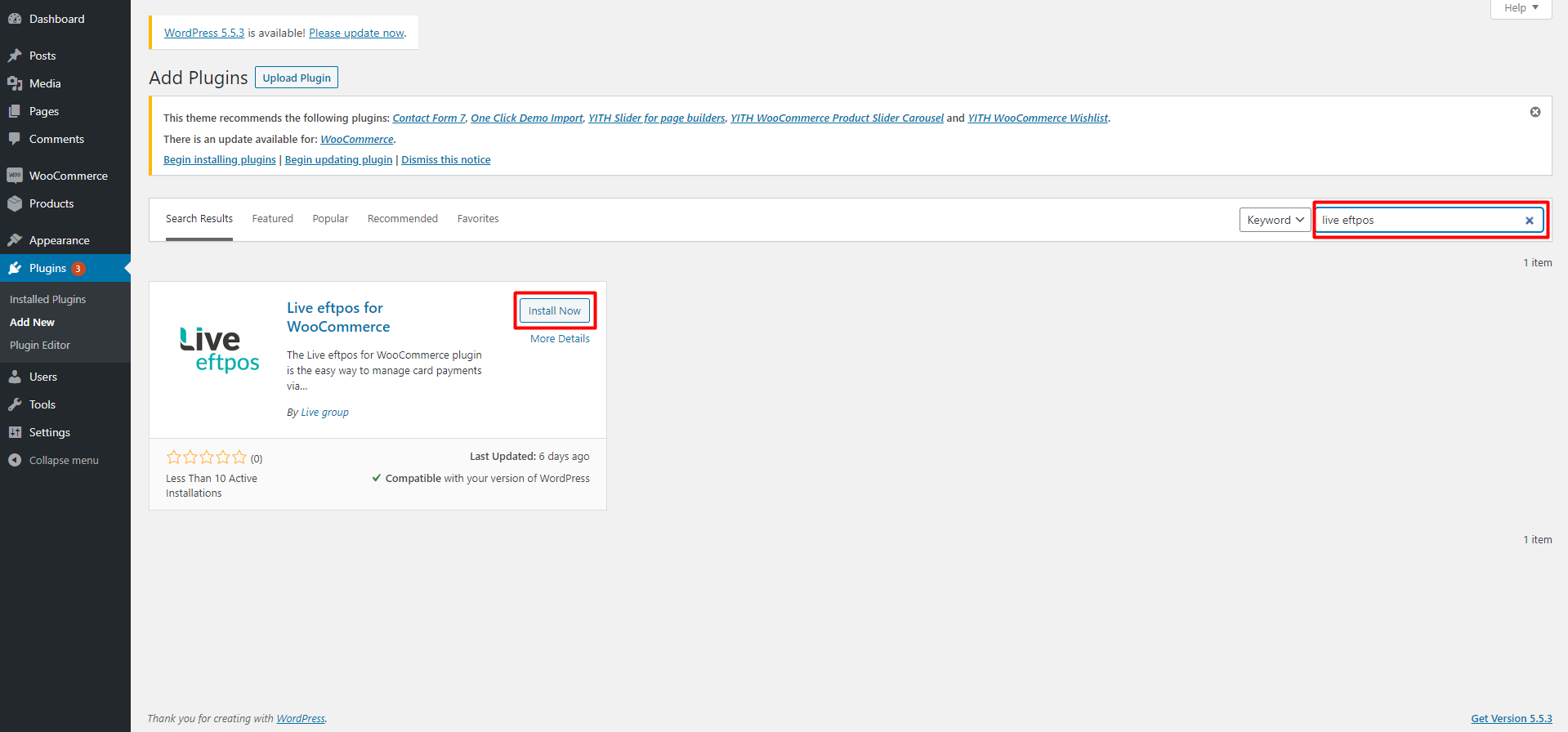The image size is (1568, 732).
Task: Click the Collapse menu arrow icon
Action: point(15,460)
